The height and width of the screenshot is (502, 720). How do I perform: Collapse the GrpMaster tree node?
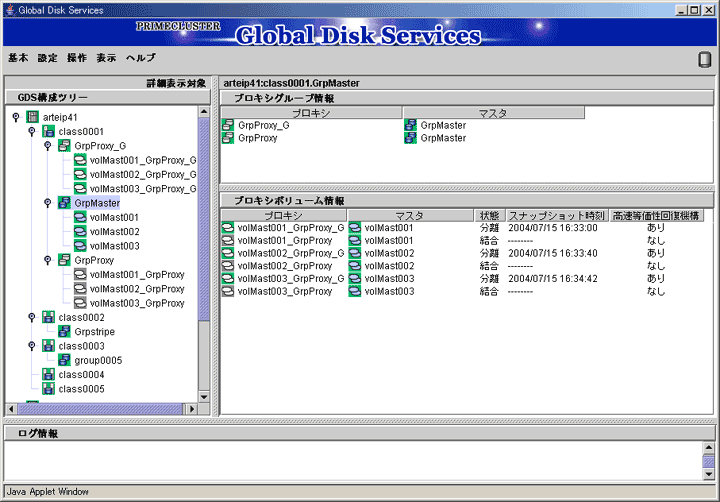click(x=47, y=203)
